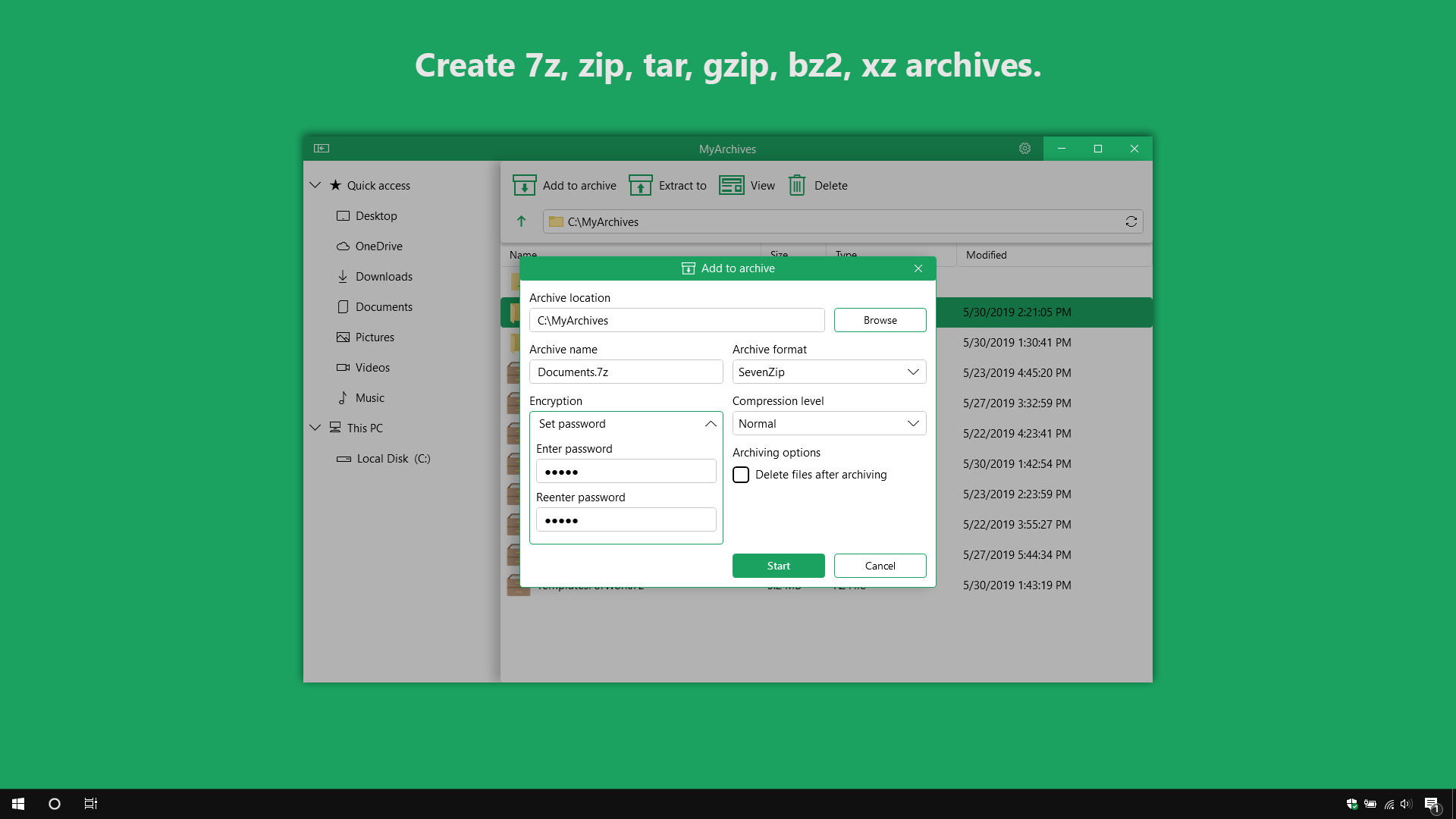The width and height of the screenshot is (1456, 819).
Task: Enable the Set password encryption toggle
Action: point(626,423)
